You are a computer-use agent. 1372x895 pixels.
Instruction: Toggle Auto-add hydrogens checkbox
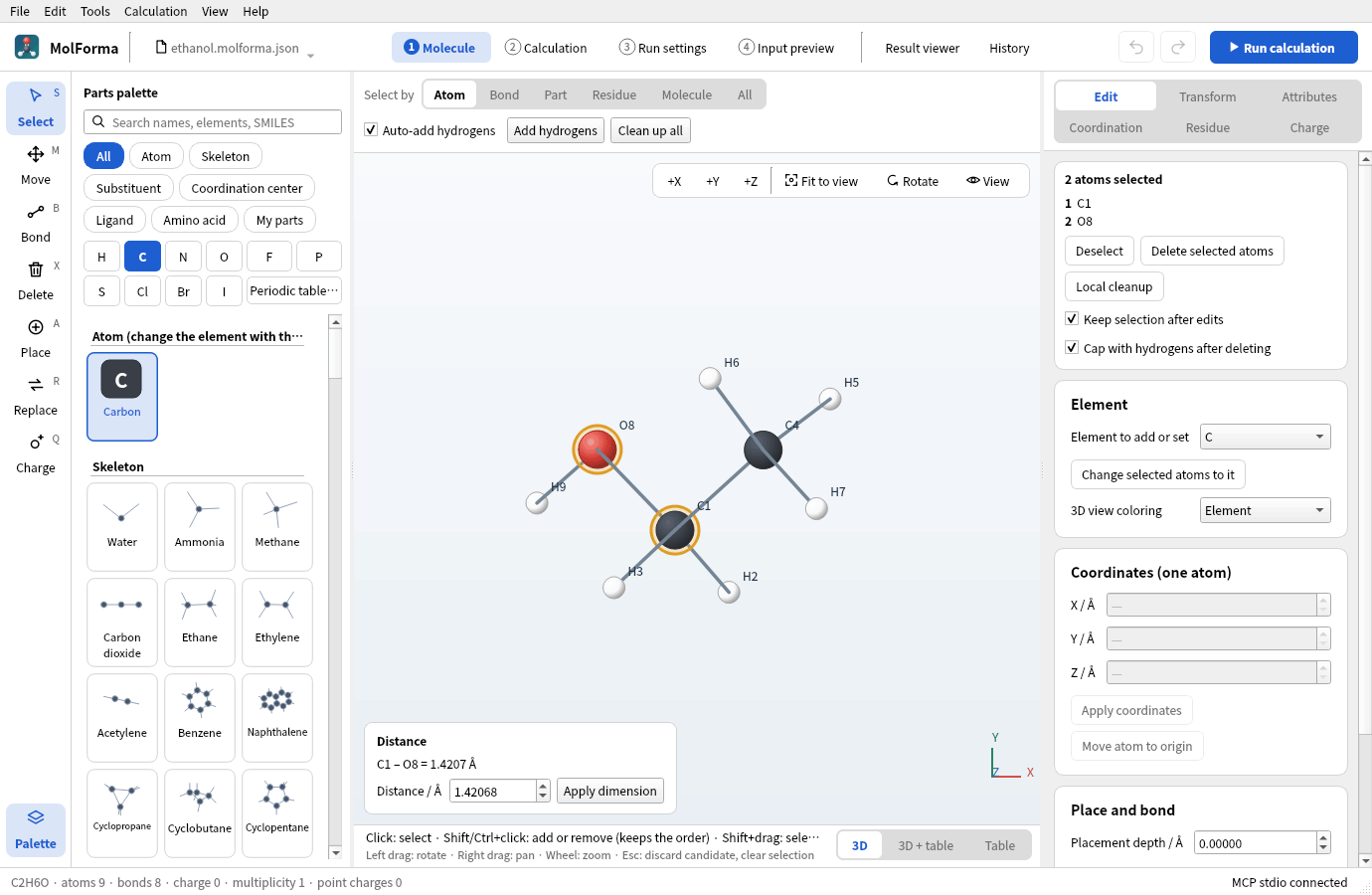(371, 130)
